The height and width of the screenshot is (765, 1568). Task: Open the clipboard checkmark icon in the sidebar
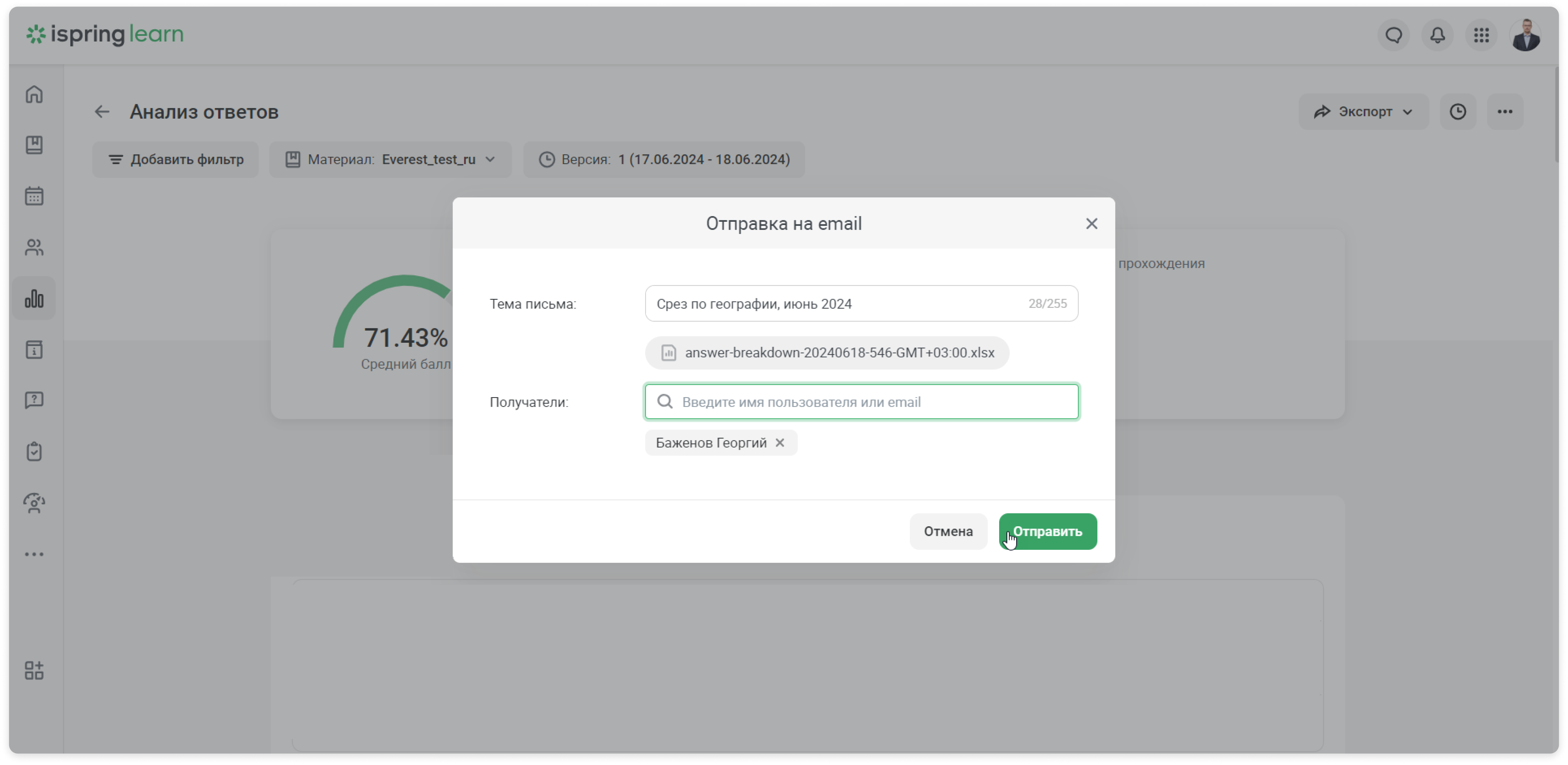(34, 452)
